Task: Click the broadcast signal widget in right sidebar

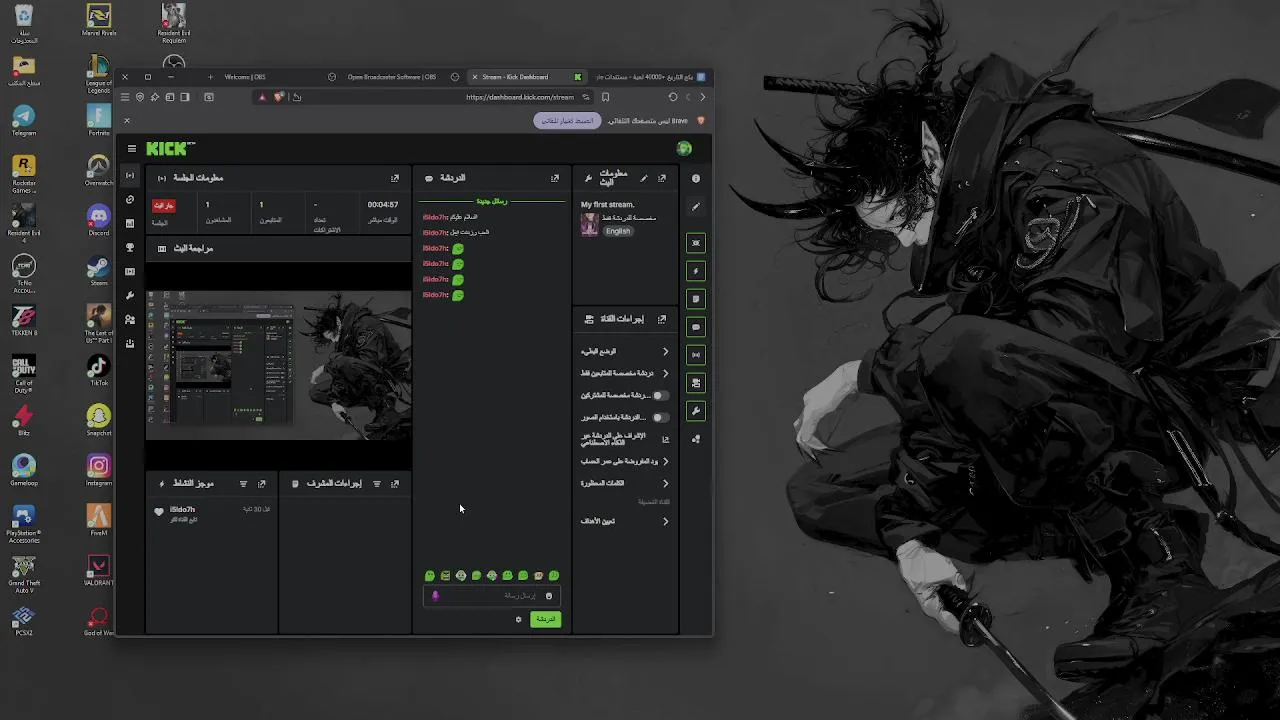Action: tap(696, 355)
